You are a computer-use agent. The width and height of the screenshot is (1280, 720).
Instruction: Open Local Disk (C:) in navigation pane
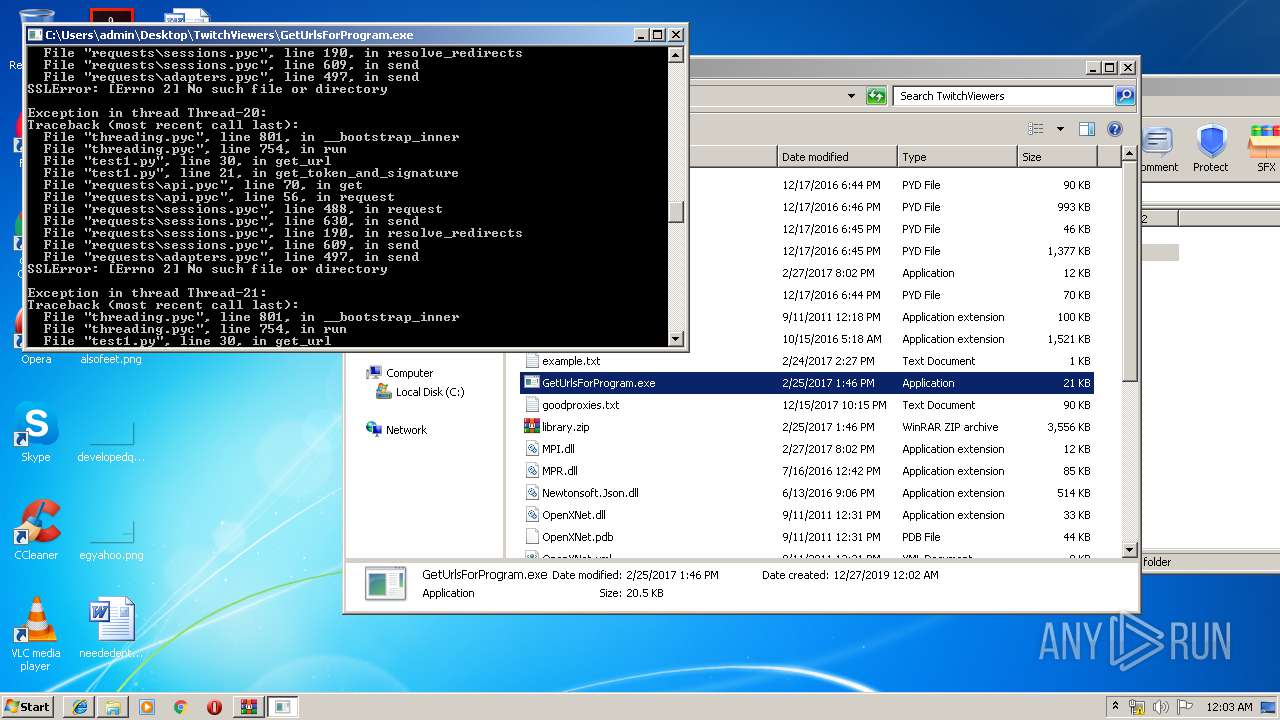(430, 392)
